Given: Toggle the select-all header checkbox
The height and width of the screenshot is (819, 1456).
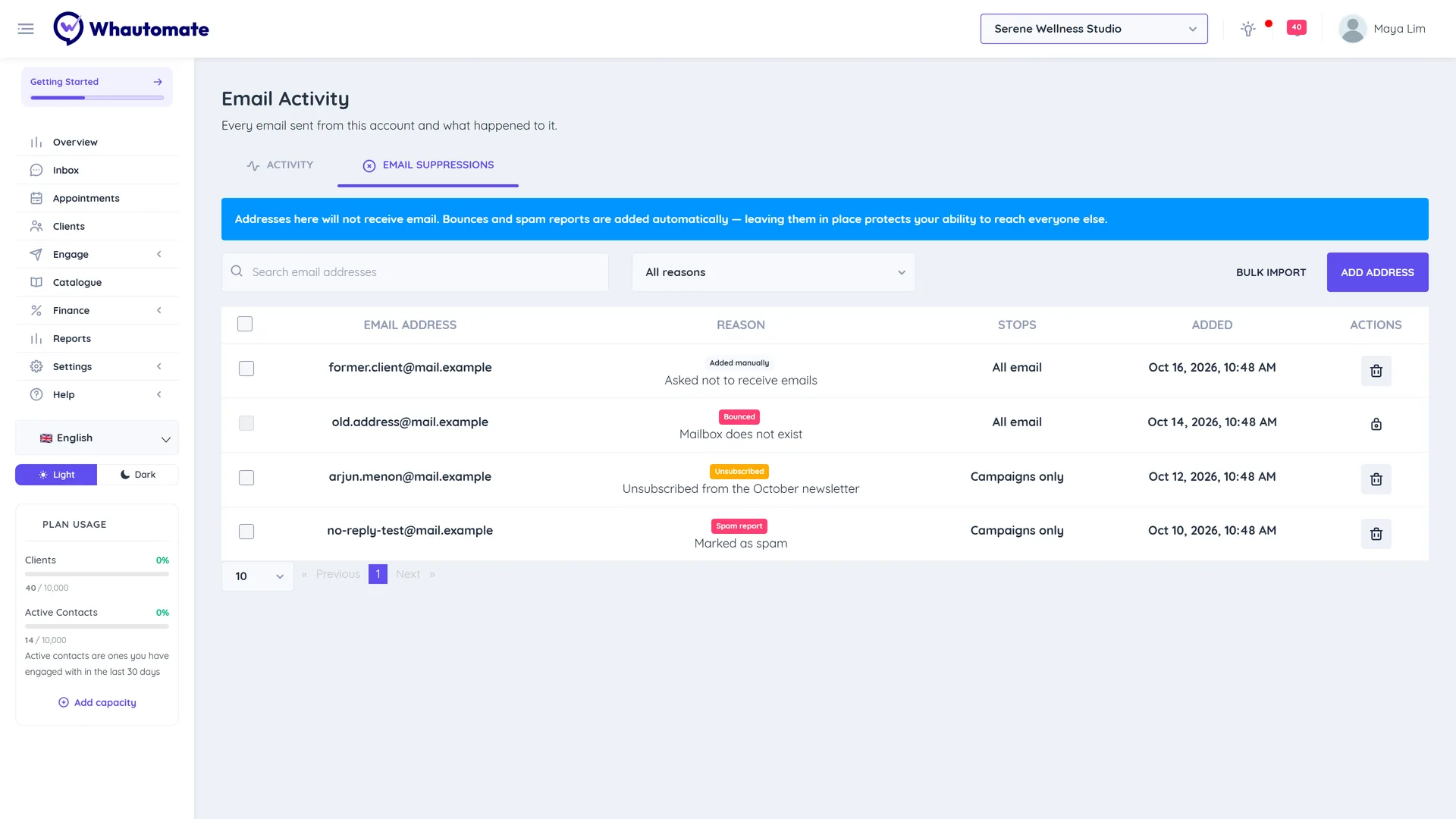Looking at the screenshot, I should 245,325.
